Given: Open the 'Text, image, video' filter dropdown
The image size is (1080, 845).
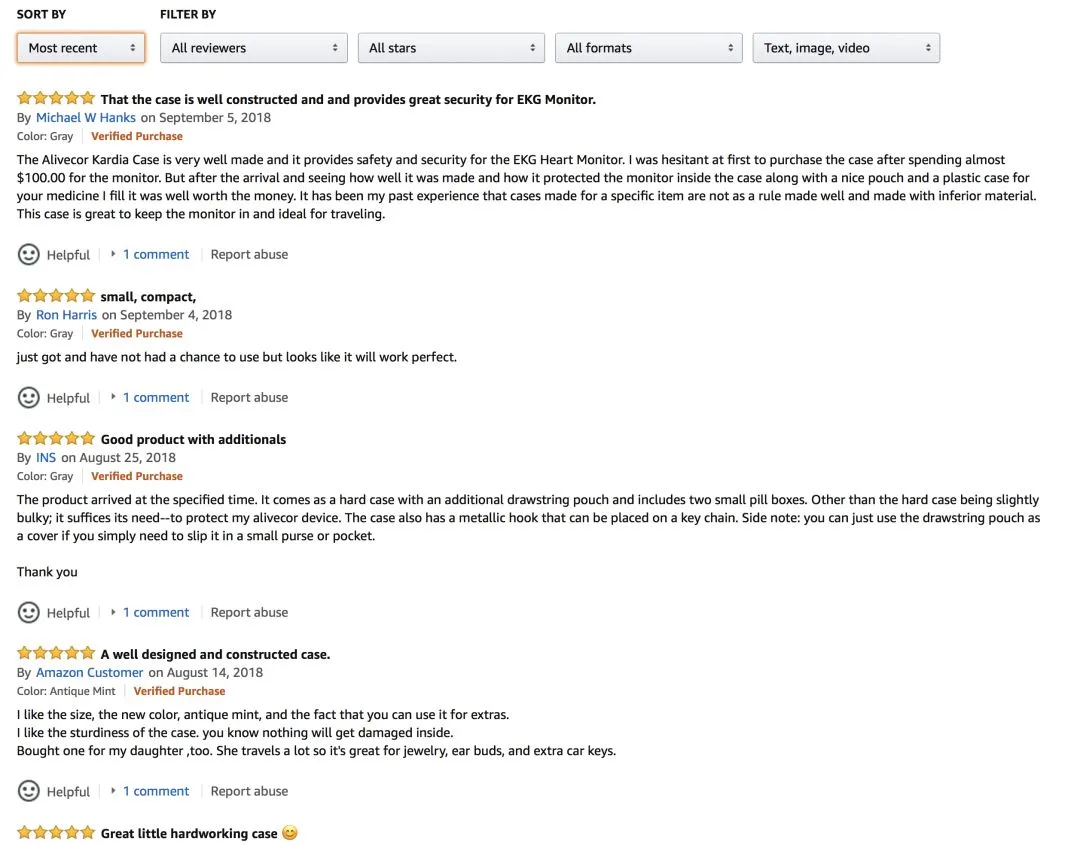Looking at the screenshot, I should point(846,48).
